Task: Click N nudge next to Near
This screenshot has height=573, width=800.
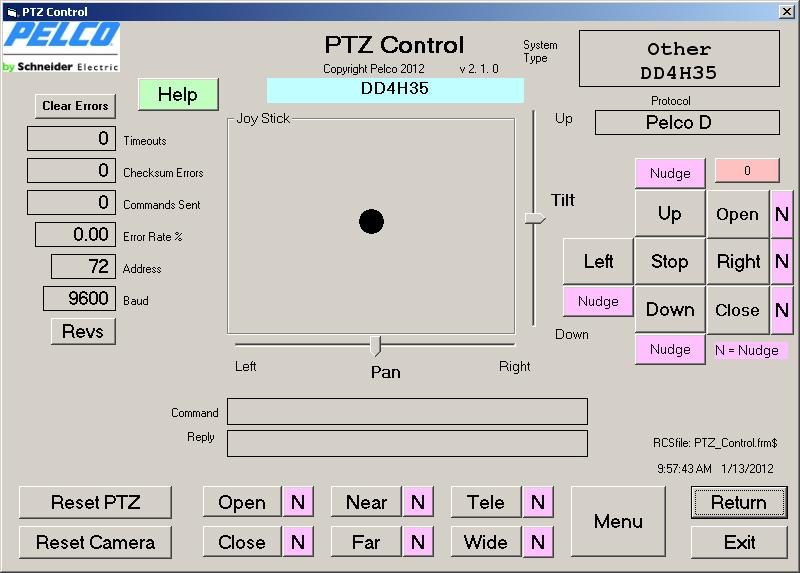Action: (418, 502)
